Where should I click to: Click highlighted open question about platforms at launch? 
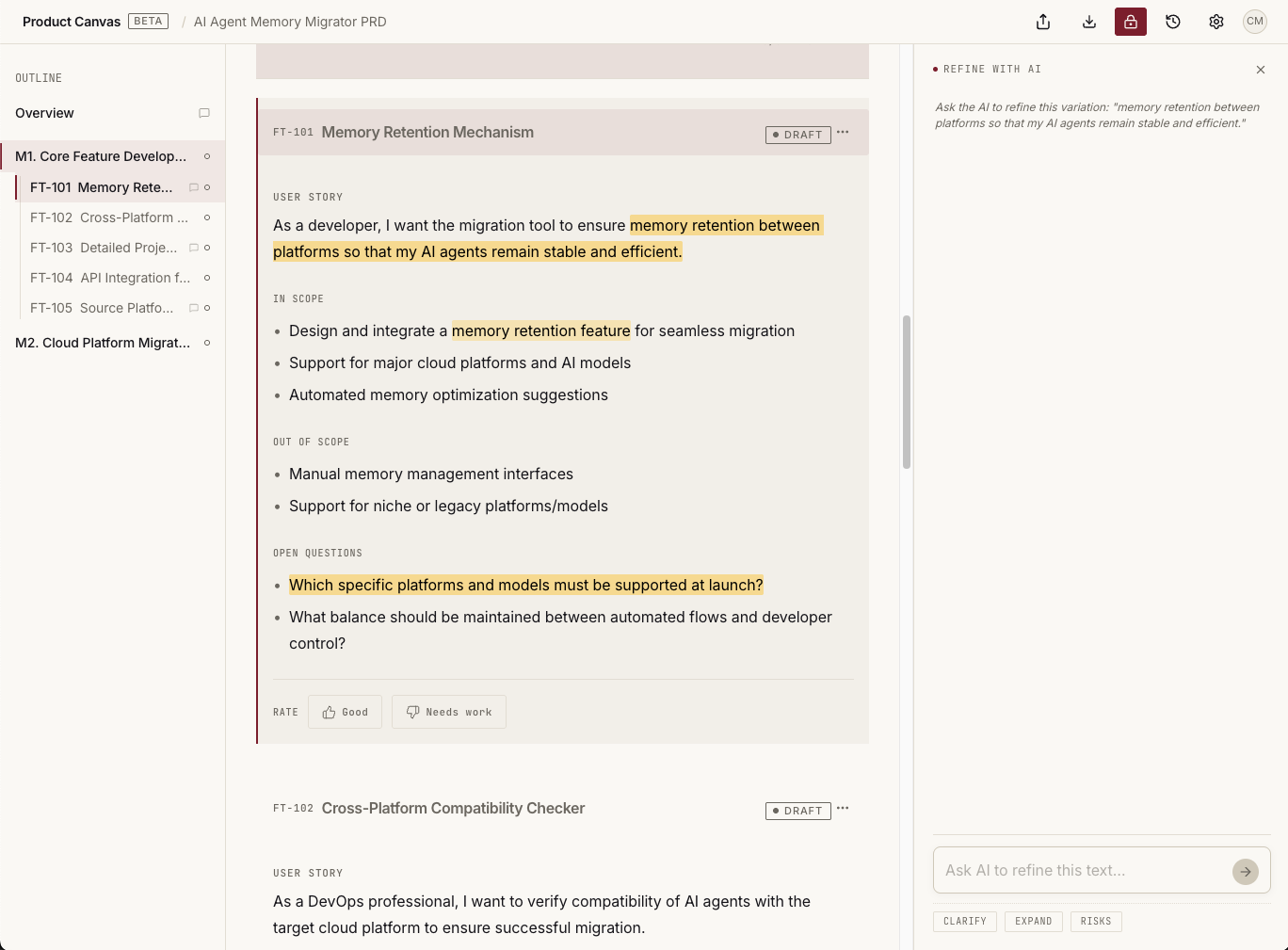(526, 585)
